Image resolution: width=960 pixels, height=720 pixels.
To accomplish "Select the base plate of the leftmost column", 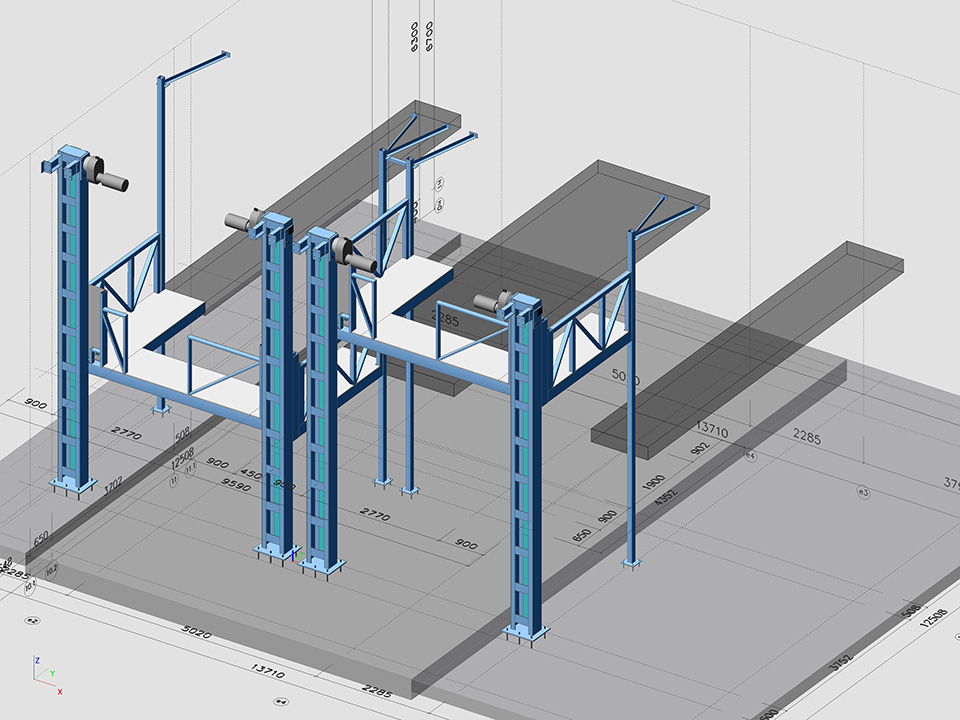I will tap(74, 485).
